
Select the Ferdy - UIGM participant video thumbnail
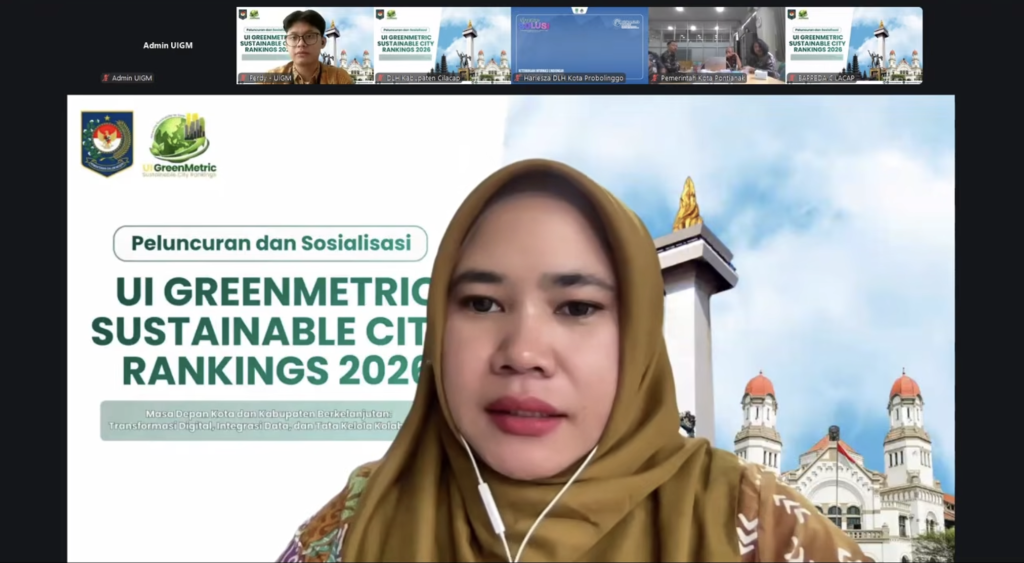(x=305, y=46)
